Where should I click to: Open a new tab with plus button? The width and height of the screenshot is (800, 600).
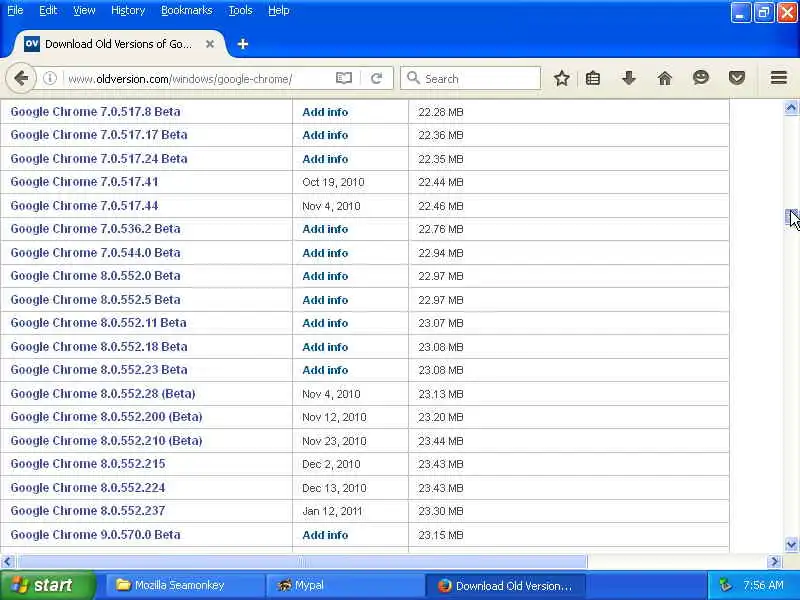pos(243,44)
